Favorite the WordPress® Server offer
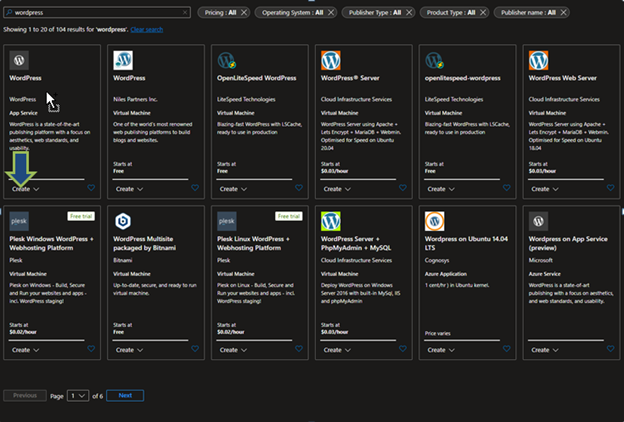The image size is (624, 422). [x=403, y=188]
